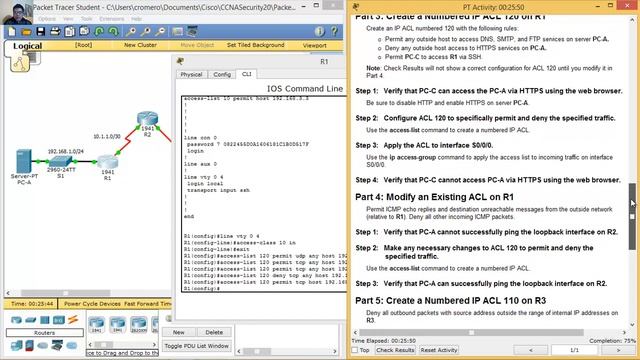Screen dimensions: 640x360
Task: Click the Logical workspace navigation icon
Action: (x=20, y=63)
